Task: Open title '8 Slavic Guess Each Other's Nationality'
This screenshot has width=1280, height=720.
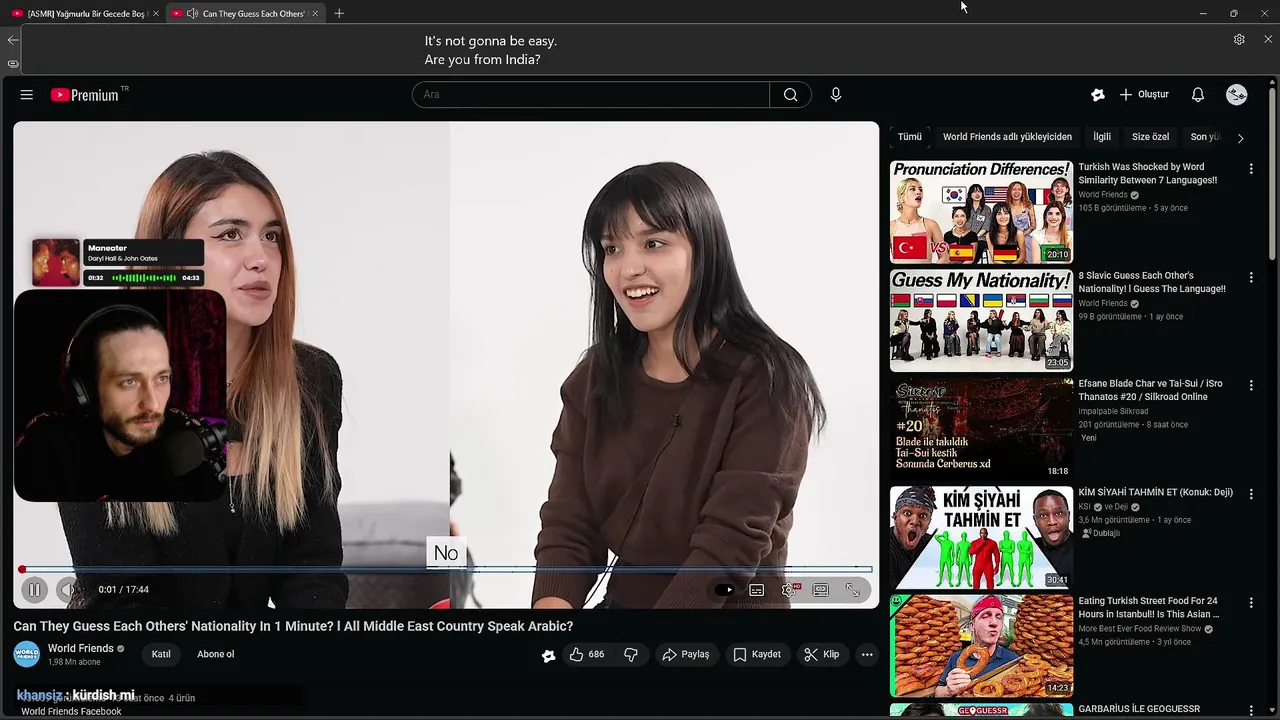Action: pos(1152,282)
